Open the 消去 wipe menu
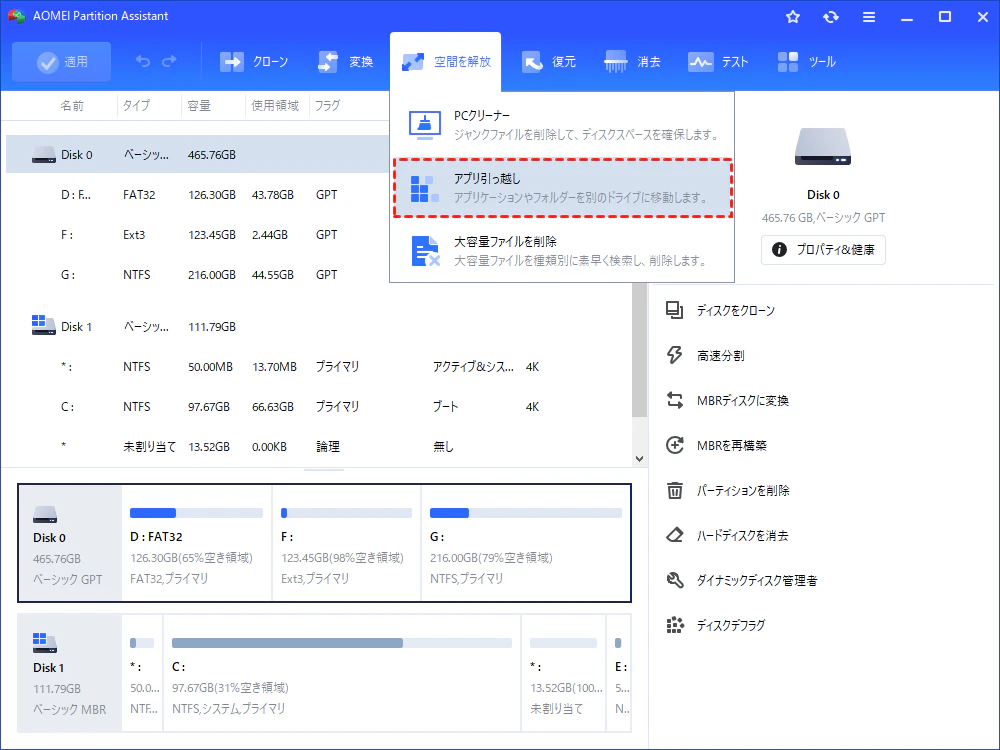The width and height of the screenshot is (1000, 750). (632, 62)
